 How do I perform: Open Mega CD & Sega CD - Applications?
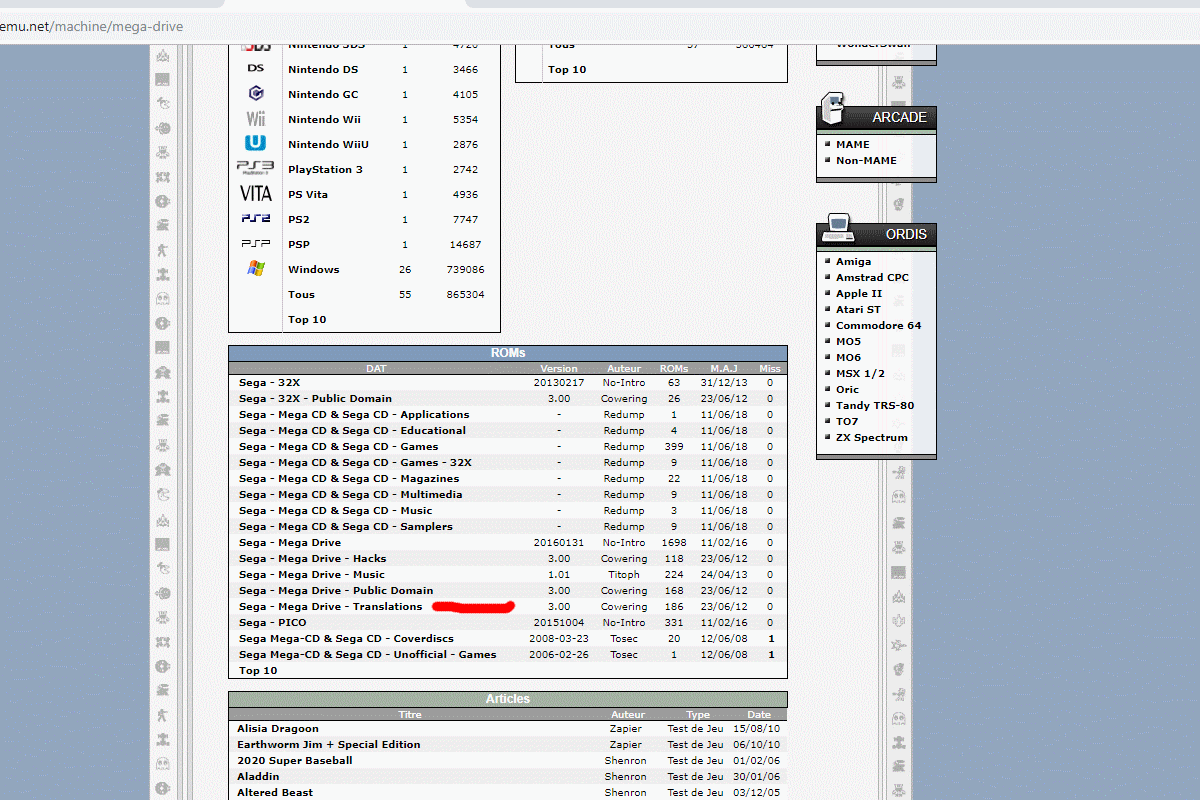354,414
